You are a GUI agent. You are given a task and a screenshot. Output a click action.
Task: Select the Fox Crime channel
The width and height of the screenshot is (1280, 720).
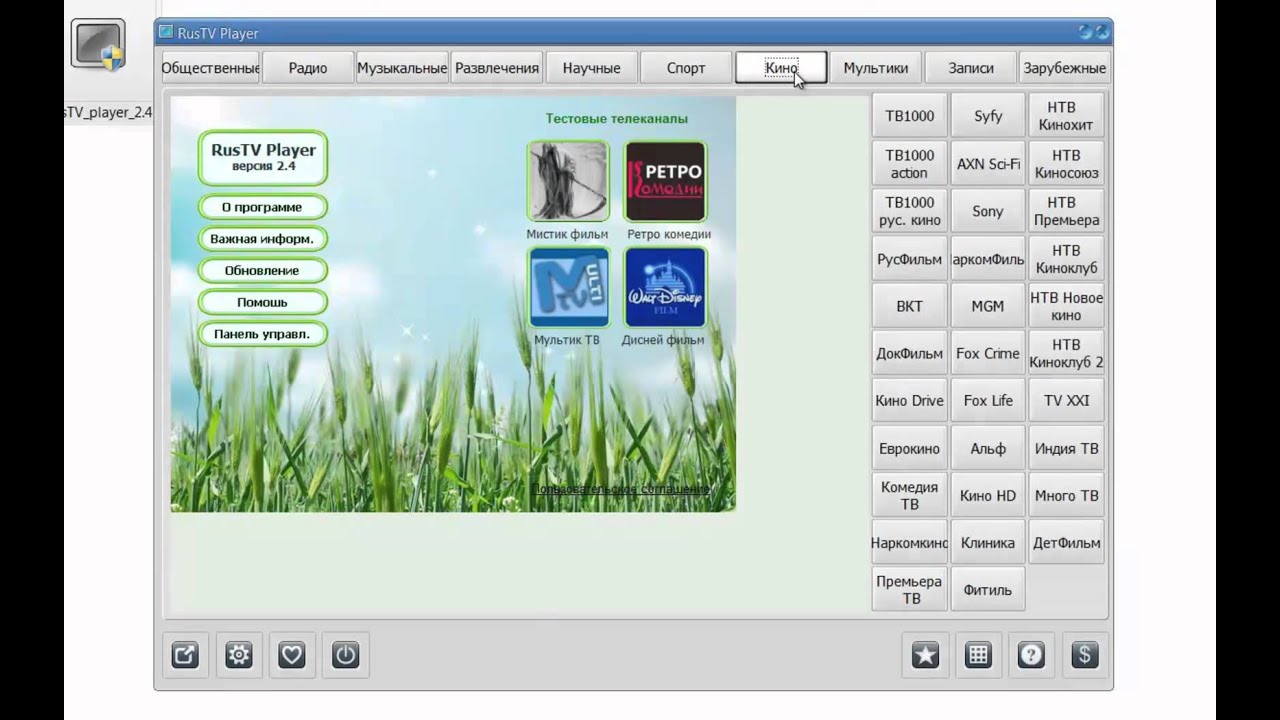coord(988,353)
